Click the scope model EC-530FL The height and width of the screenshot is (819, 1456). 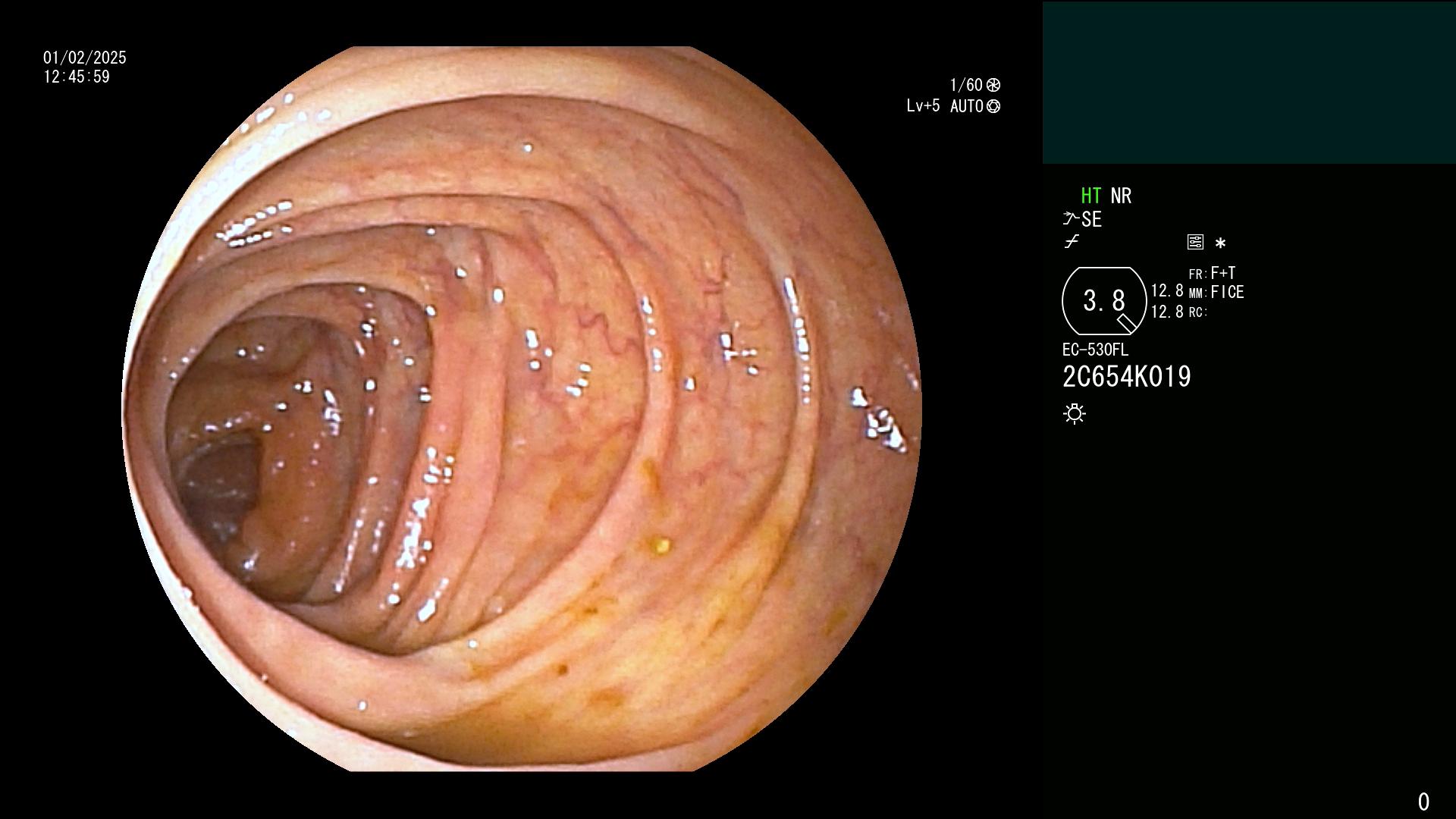coord(1095,350)
